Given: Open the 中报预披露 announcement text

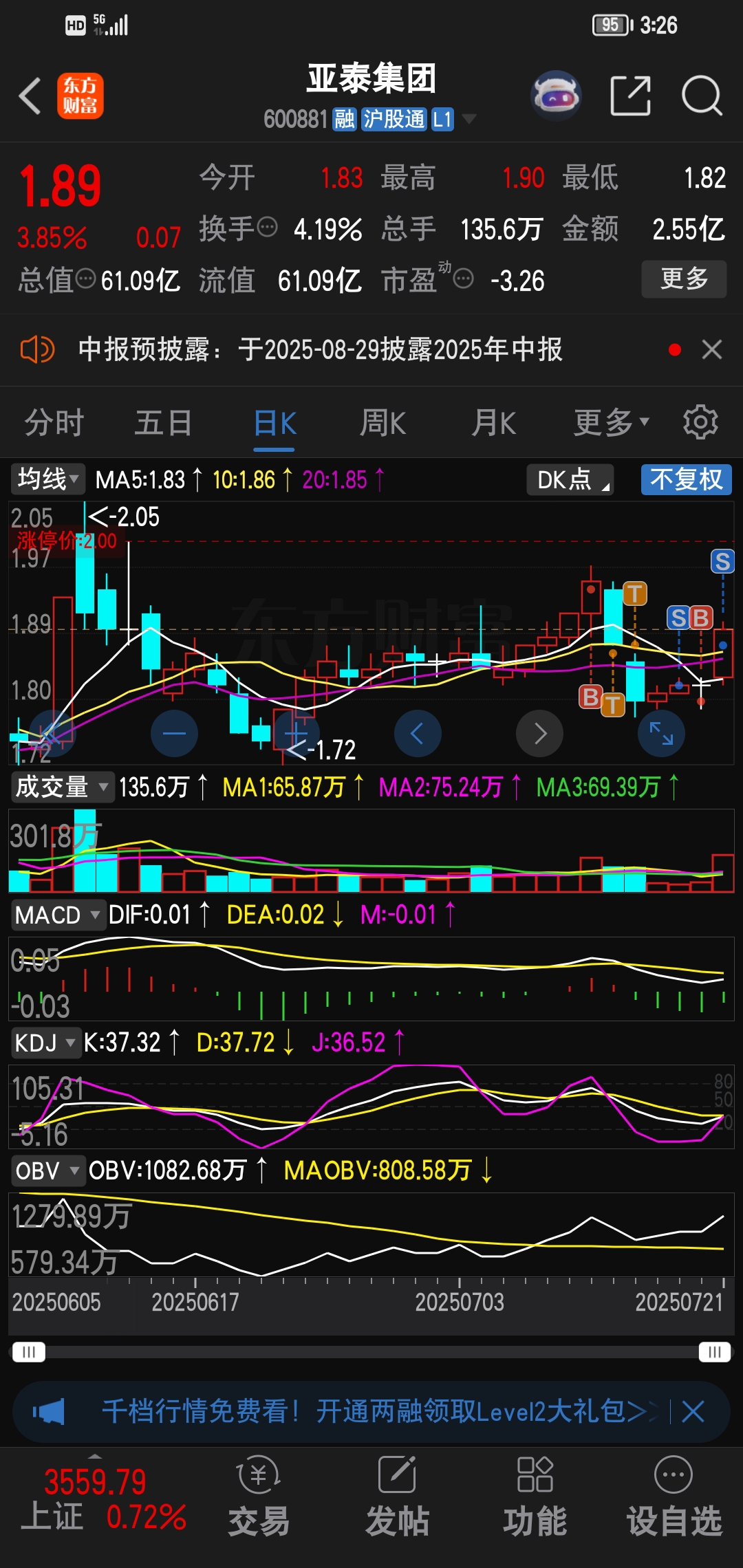Looking at the screenshot, I should coord(320,350).
